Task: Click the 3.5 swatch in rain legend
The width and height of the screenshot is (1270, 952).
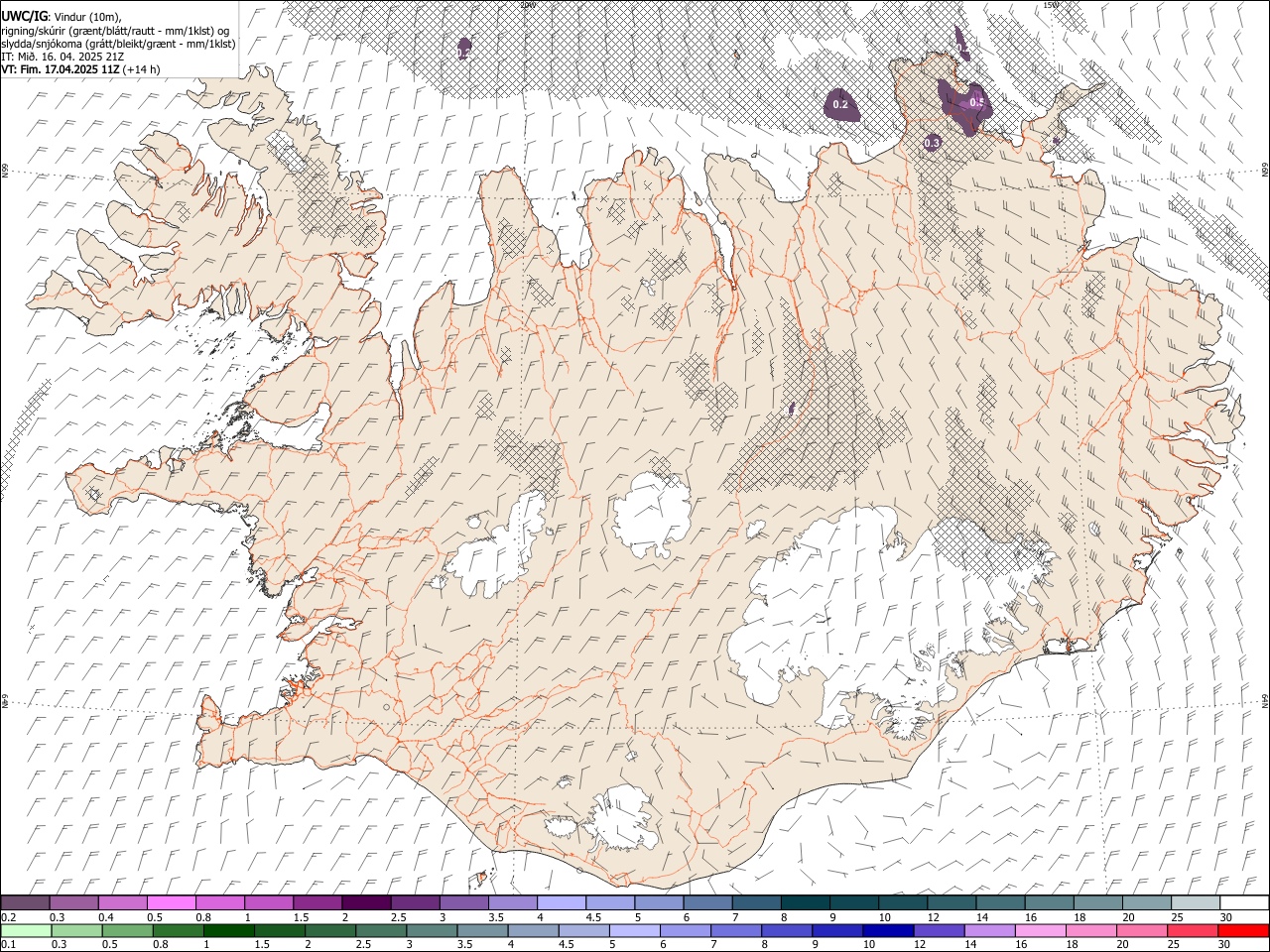Action: [x=482, y=931]
